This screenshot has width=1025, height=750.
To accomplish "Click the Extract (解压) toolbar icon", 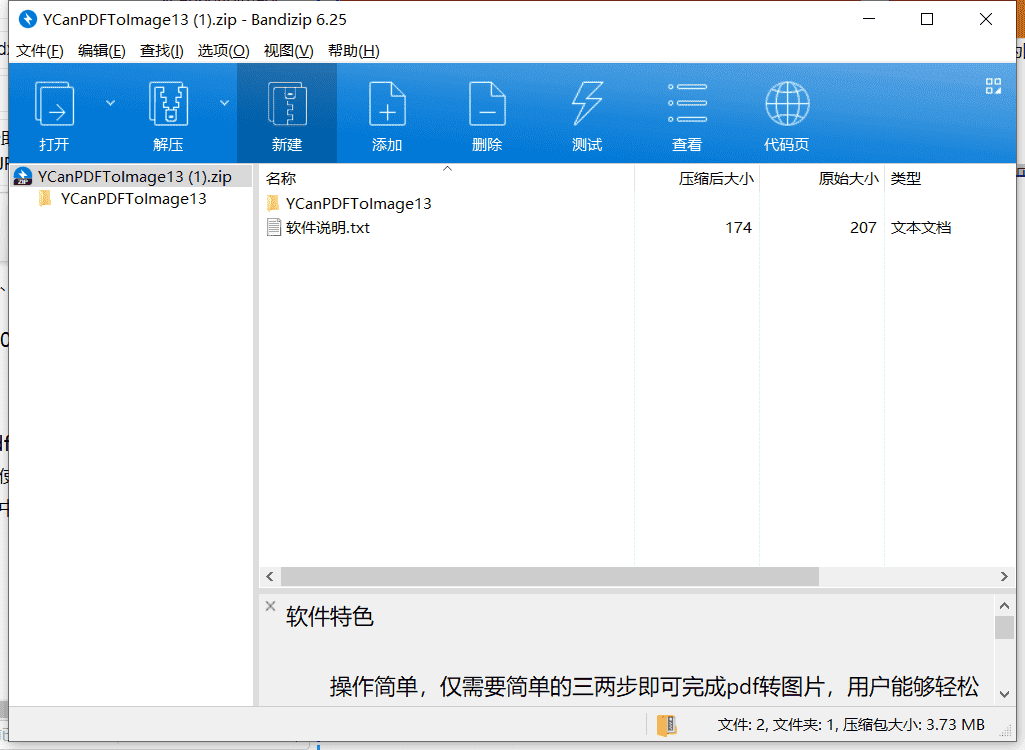I will (169, 104).
